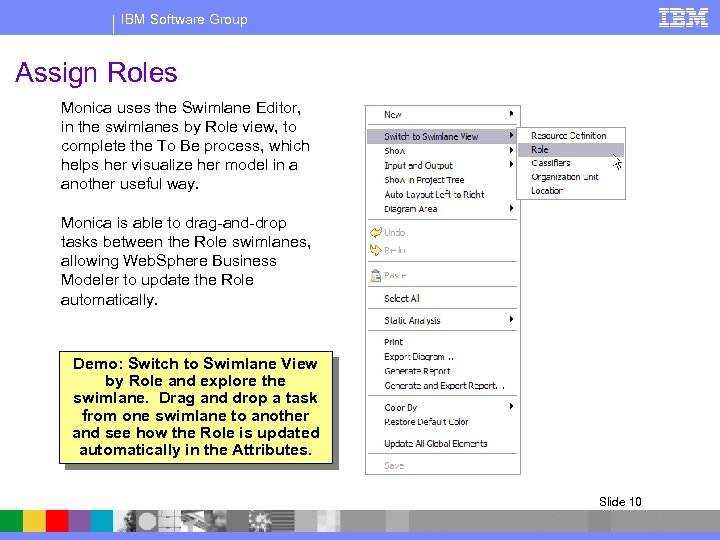Choose Restore Default Color

coord(443,422)
